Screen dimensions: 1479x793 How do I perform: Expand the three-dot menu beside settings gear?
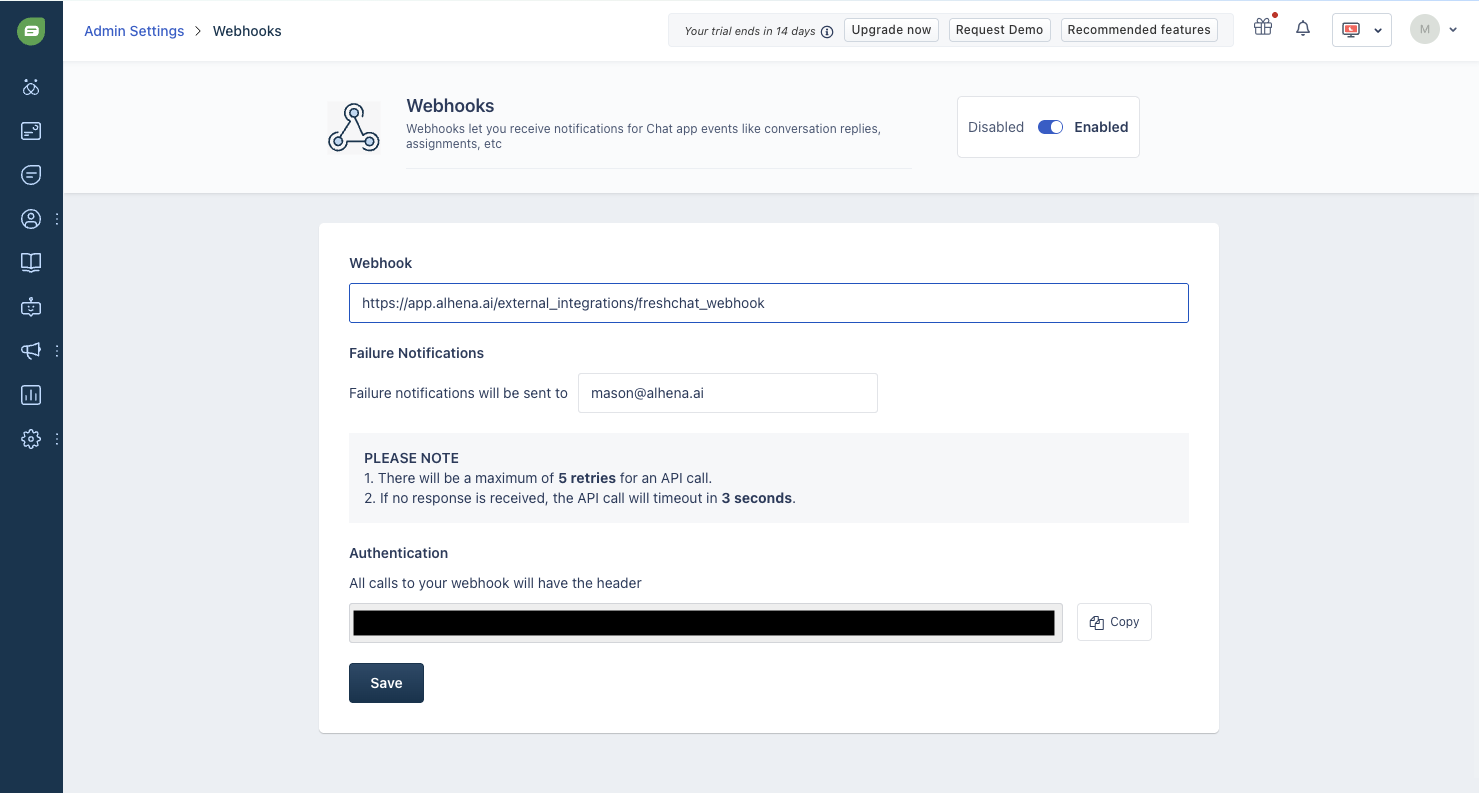tap(57, 439)
